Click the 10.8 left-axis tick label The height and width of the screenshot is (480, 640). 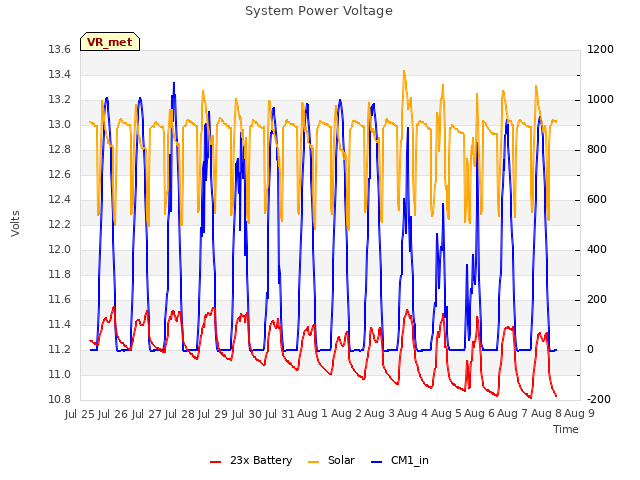60,399
